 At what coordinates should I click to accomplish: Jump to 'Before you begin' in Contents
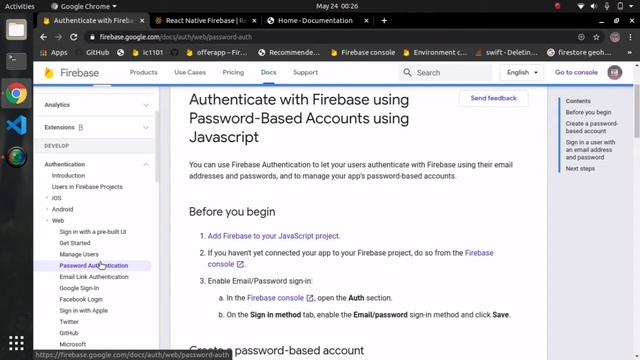click(588, 112)
